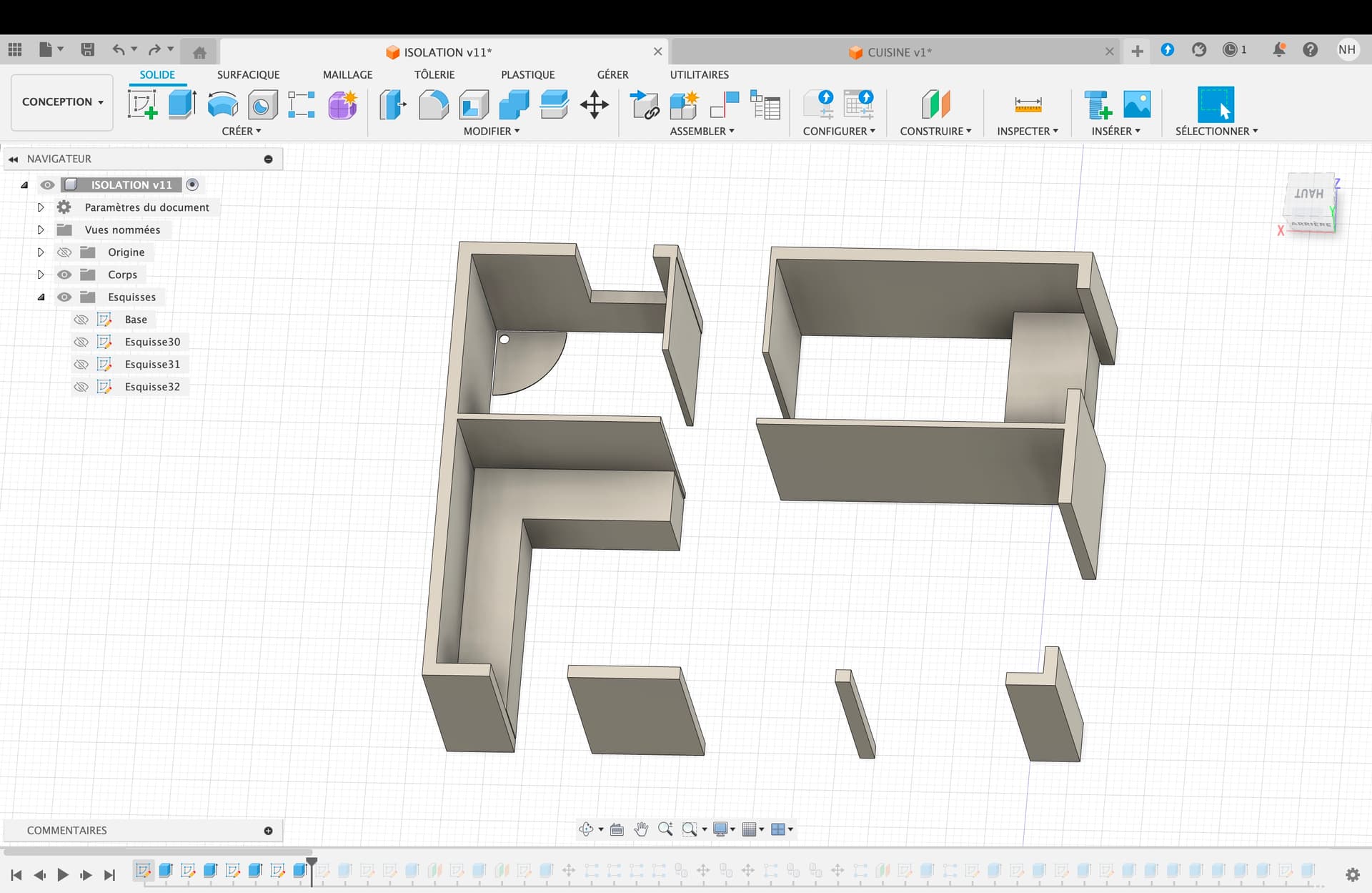The image size is (1372, 893).
Task: Open the CONCEPTION workspace dropdown
Action: tap(62, 102)
